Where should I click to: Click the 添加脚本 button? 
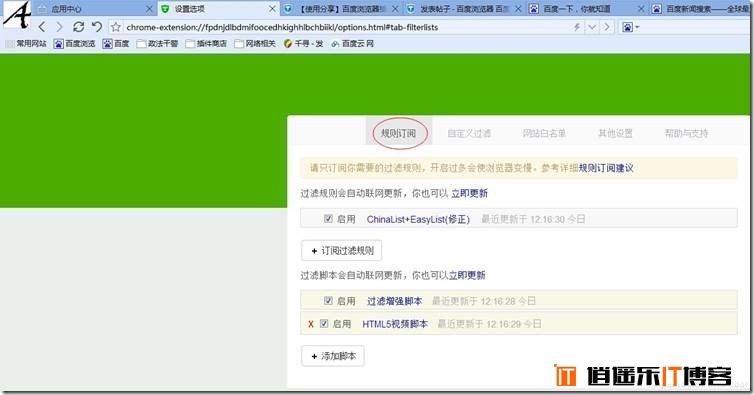click(333, 356)
